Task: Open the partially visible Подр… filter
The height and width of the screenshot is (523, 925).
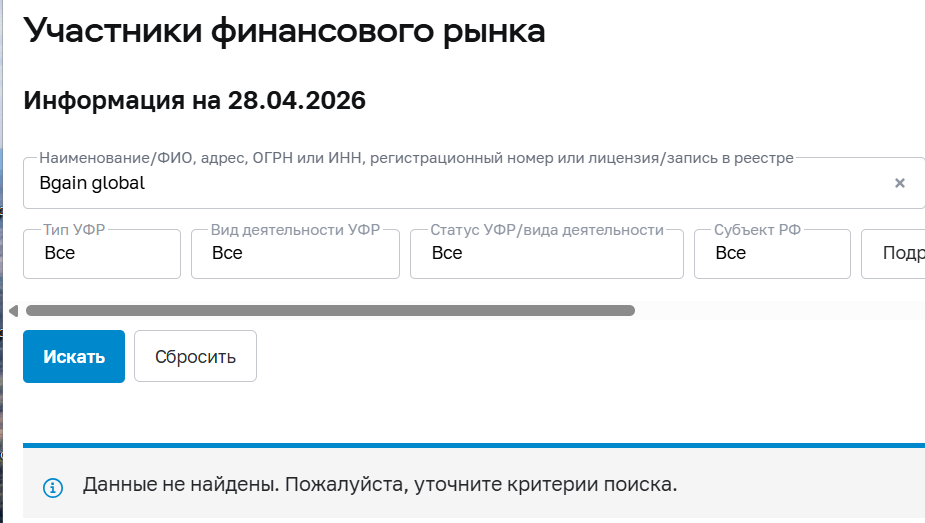Action: click(x=895, y=254)
